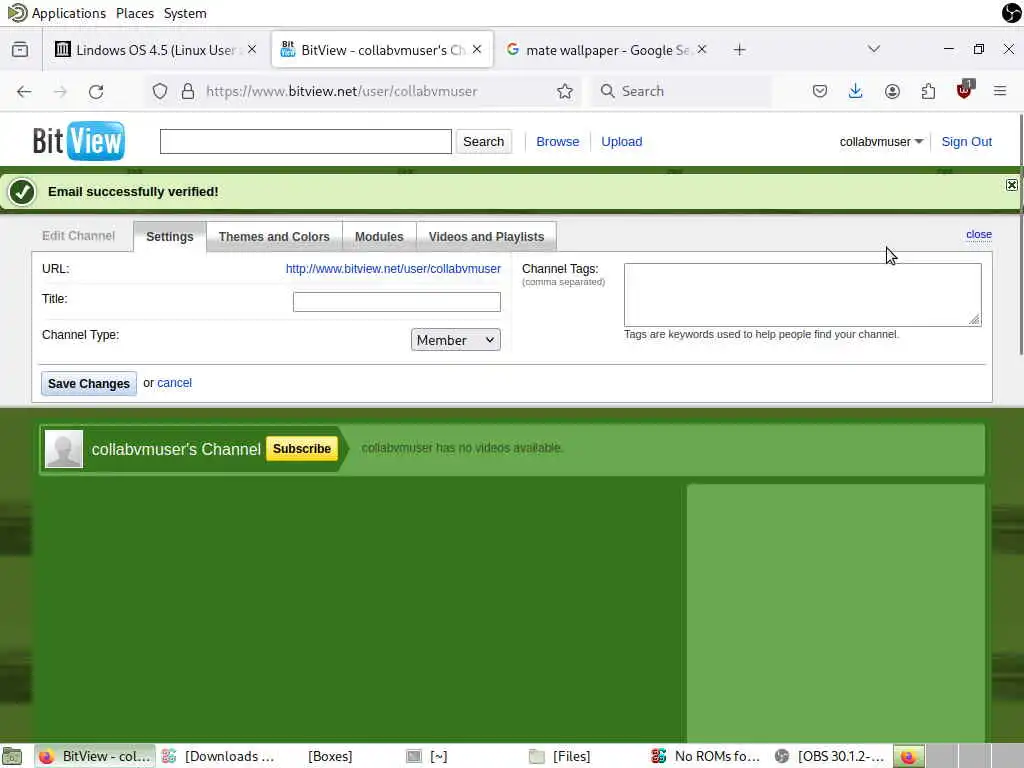Click the Firefox icon at panel right end

click(x=908, y=756)
